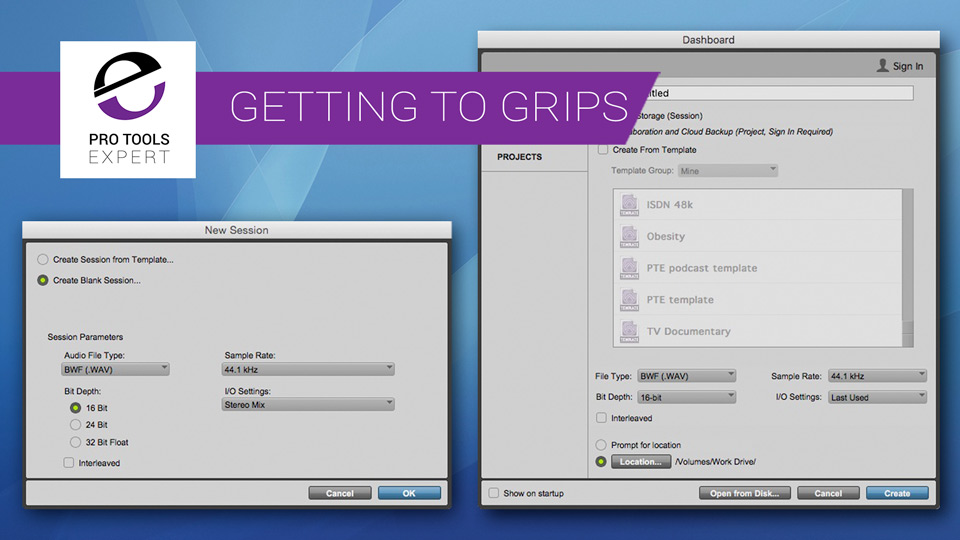Click the TV Documentary template icon
The height and width of the screenshot is (540, 960).
point(629,331)
